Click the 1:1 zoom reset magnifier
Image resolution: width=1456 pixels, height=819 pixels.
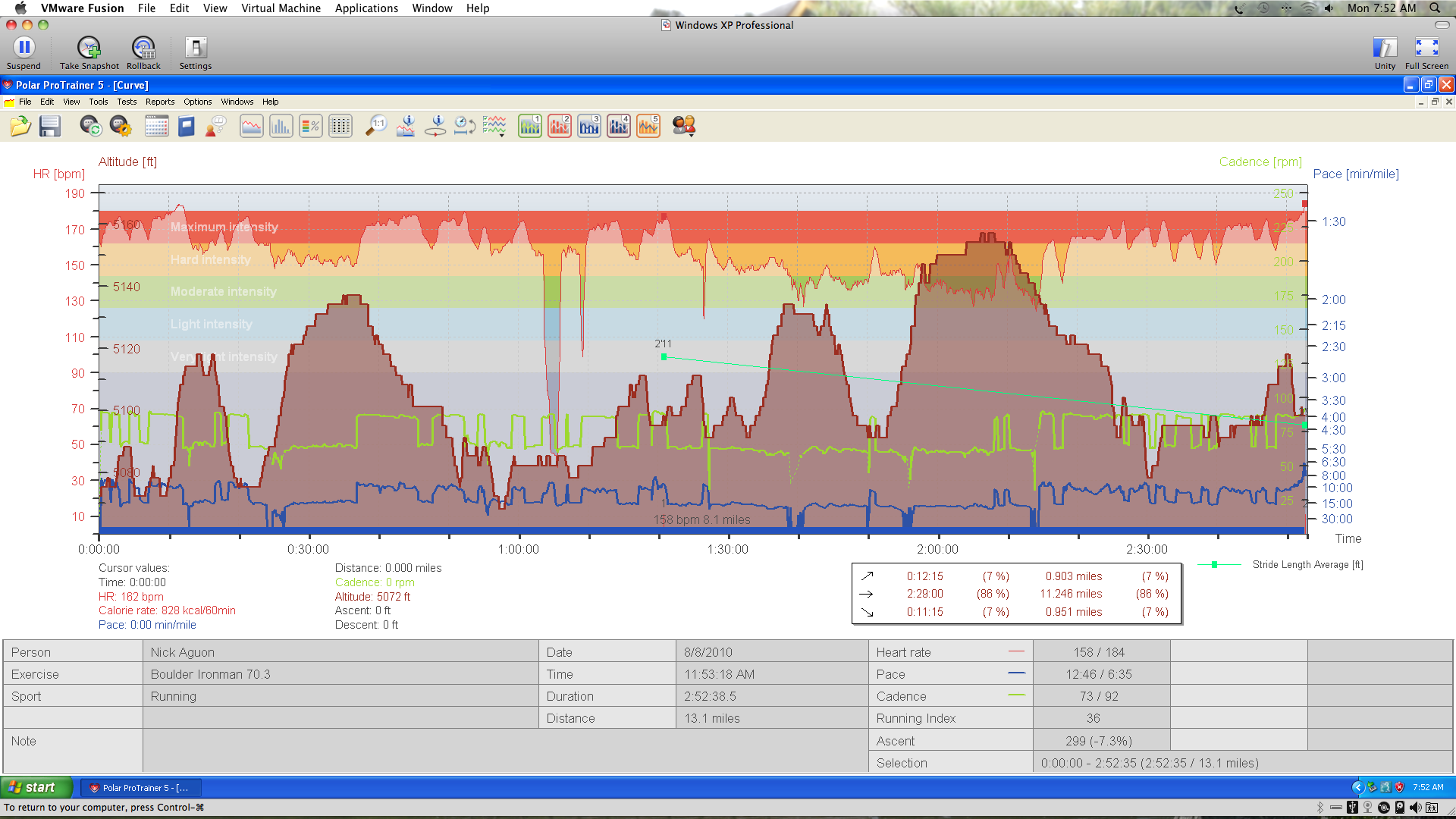click(375, 126)
